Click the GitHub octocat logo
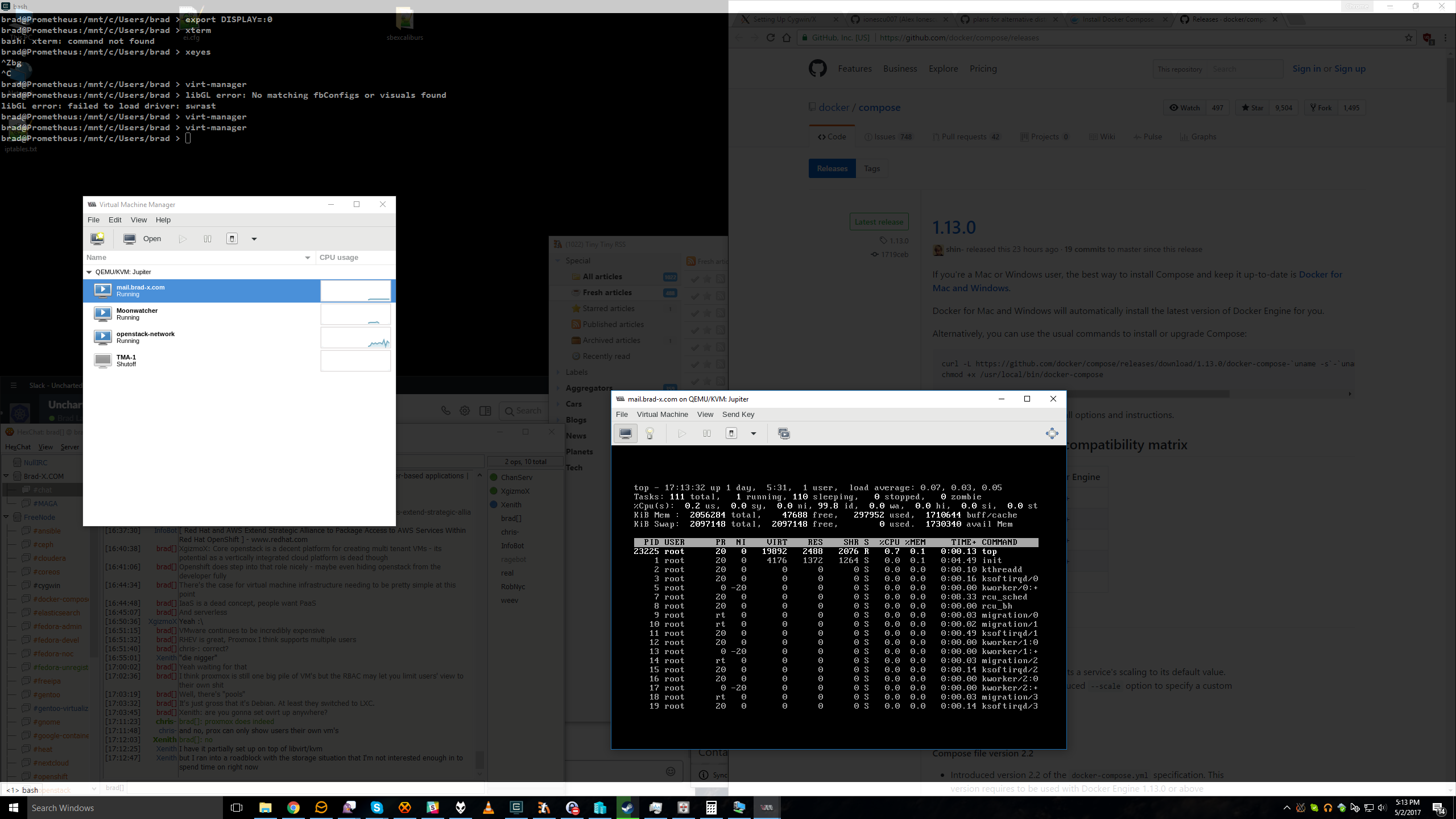This screenshot has height=819, width=1456. point(818,69)
